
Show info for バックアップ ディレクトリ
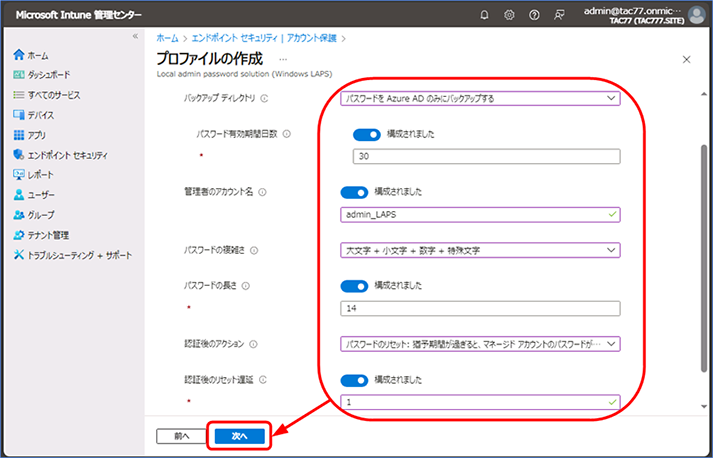click(x=265, y=98)
